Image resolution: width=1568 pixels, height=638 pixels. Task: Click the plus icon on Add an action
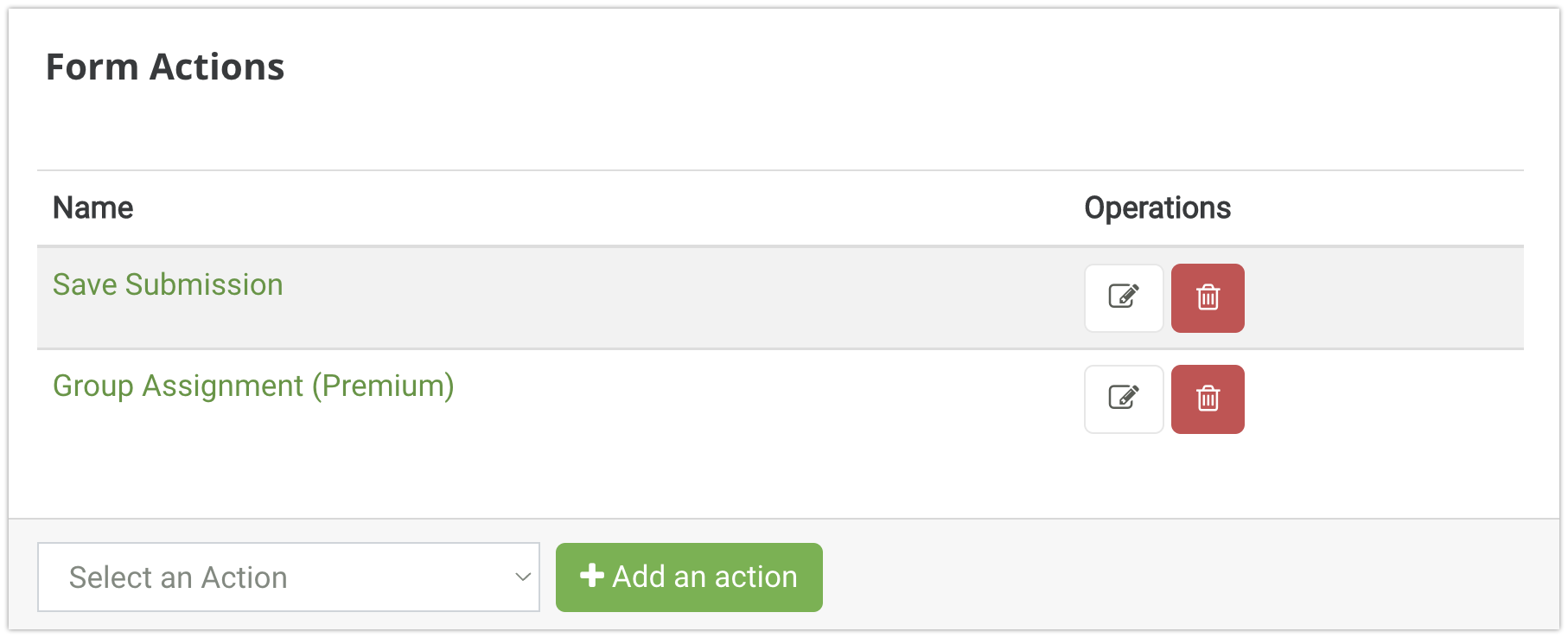click(x=591, y=576)
